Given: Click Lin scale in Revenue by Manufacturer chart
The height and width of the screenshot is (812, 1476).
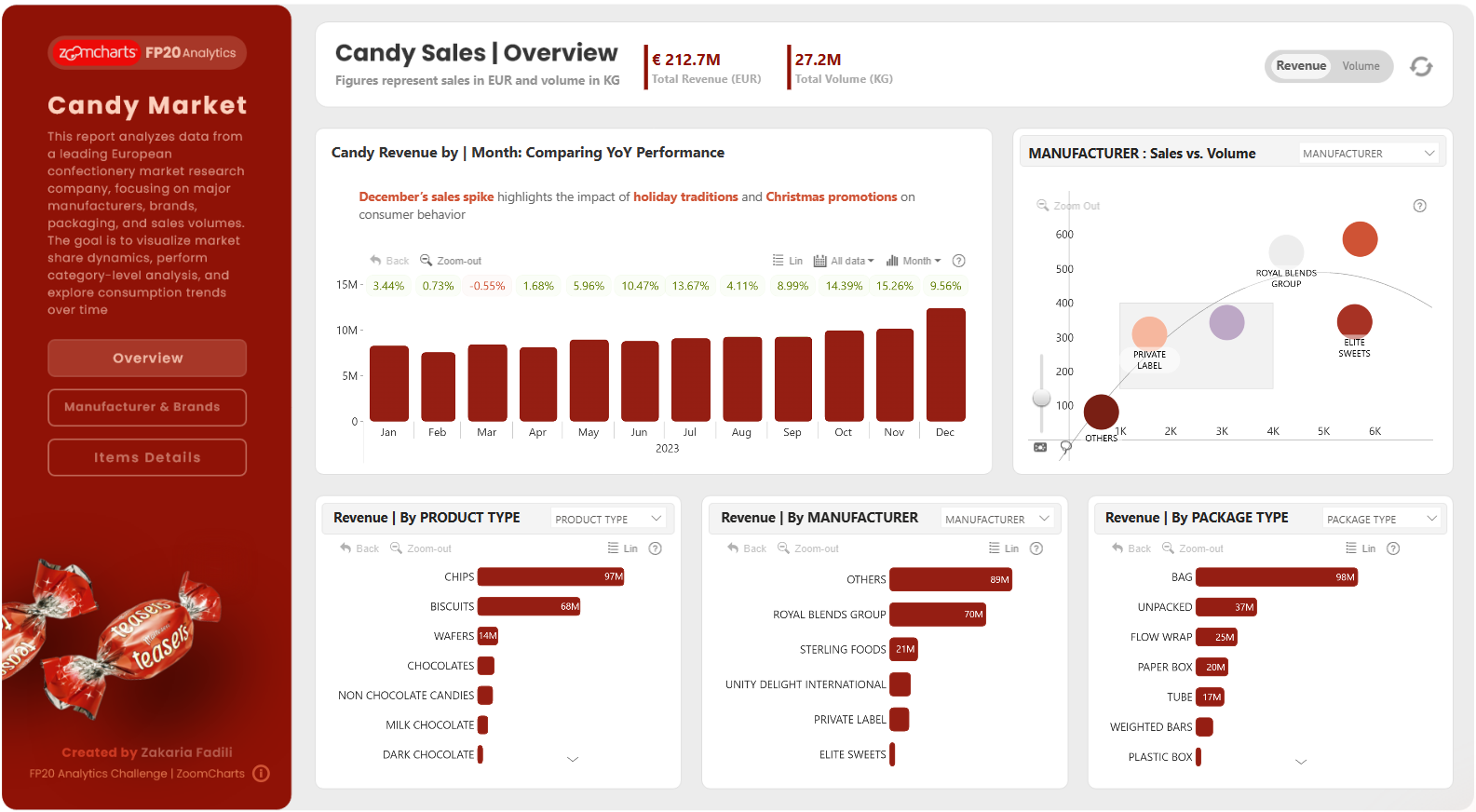Looking at the screenshot, I should [1004, 548].
